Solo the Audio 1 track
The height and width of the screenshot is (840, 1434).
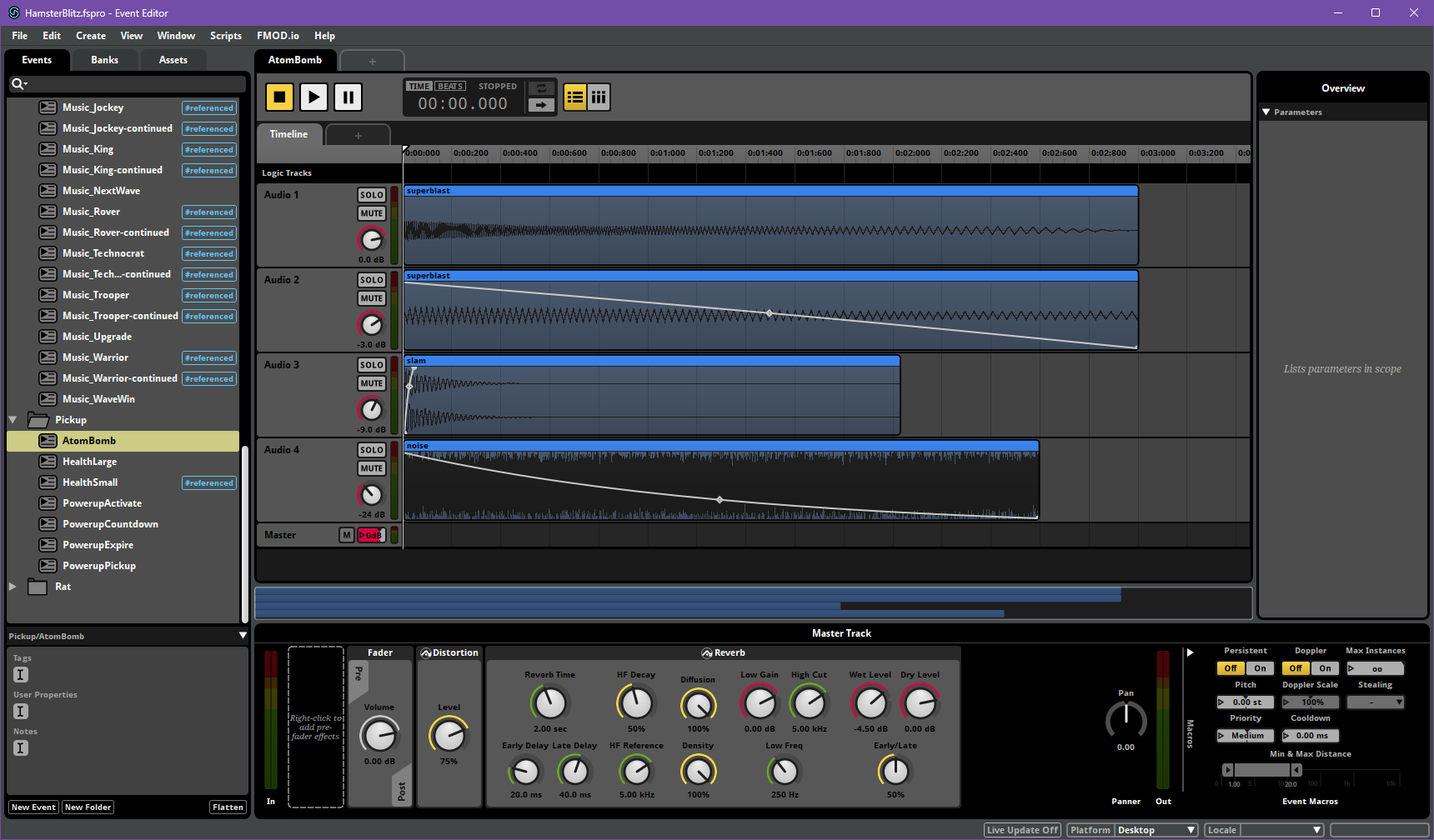[371, 195]
